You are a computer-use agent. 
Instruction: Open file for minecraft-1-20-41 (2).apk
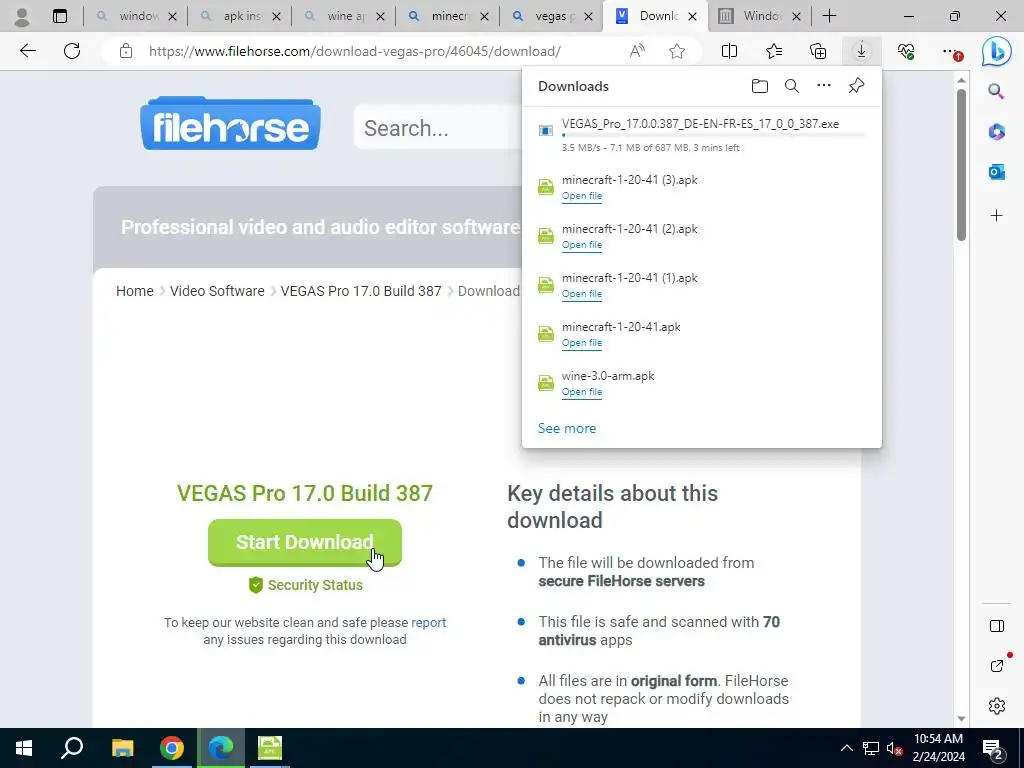point(582,245)
